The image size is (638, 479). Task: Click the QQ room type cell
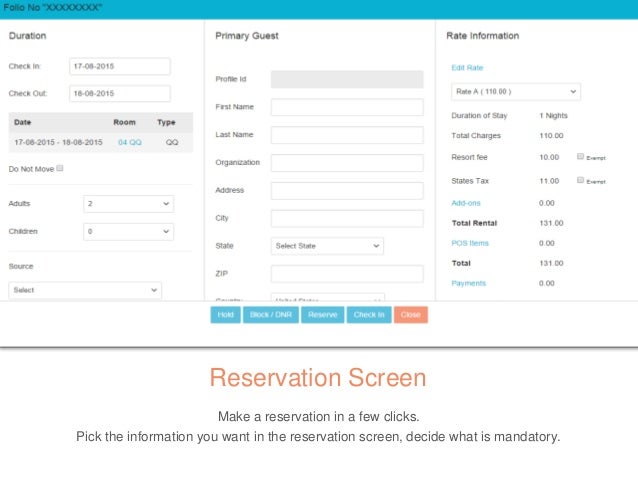[x=172, y=142]
